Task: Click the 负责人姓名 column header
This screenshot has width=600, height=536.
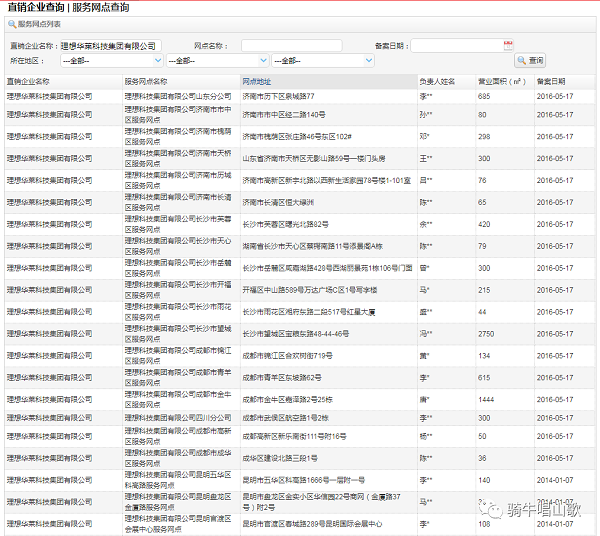Action: [x=437, y=81]
